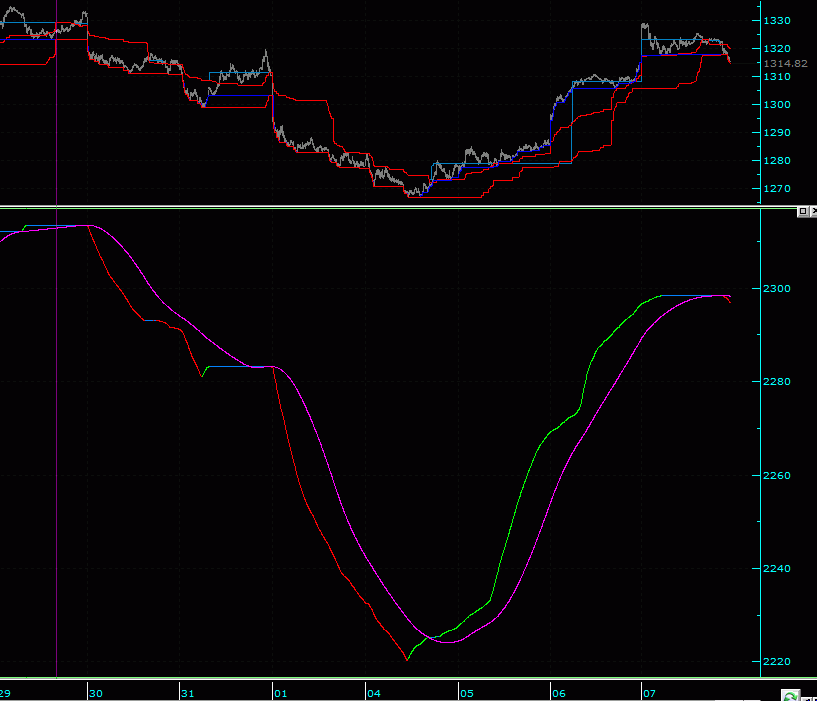Screen dimensions: 817x701
Task: Click the current price label 1314.82
Action: 785,64
